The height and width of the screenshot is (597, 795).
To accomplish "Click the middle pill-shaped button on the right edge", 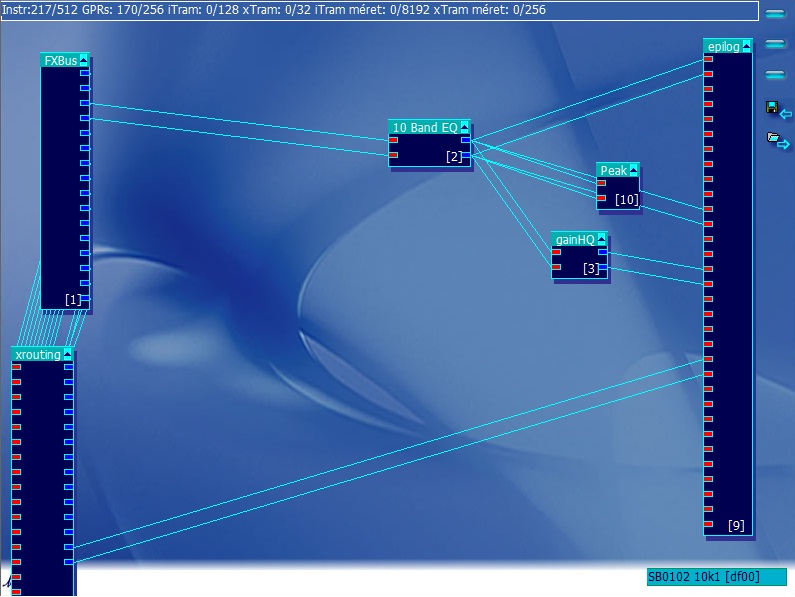I will click(x=775, y=45).
